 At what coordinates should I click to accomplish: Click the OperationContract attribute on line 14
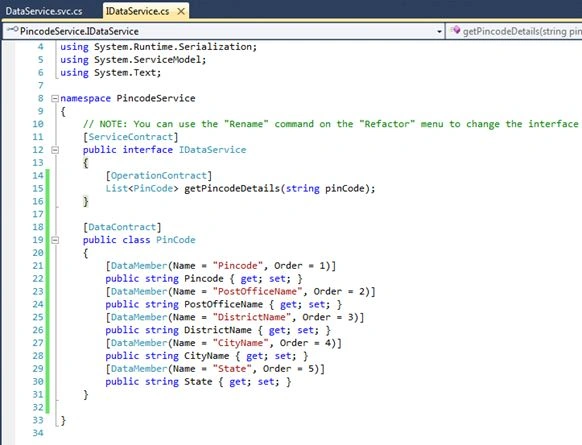point(159,176)
